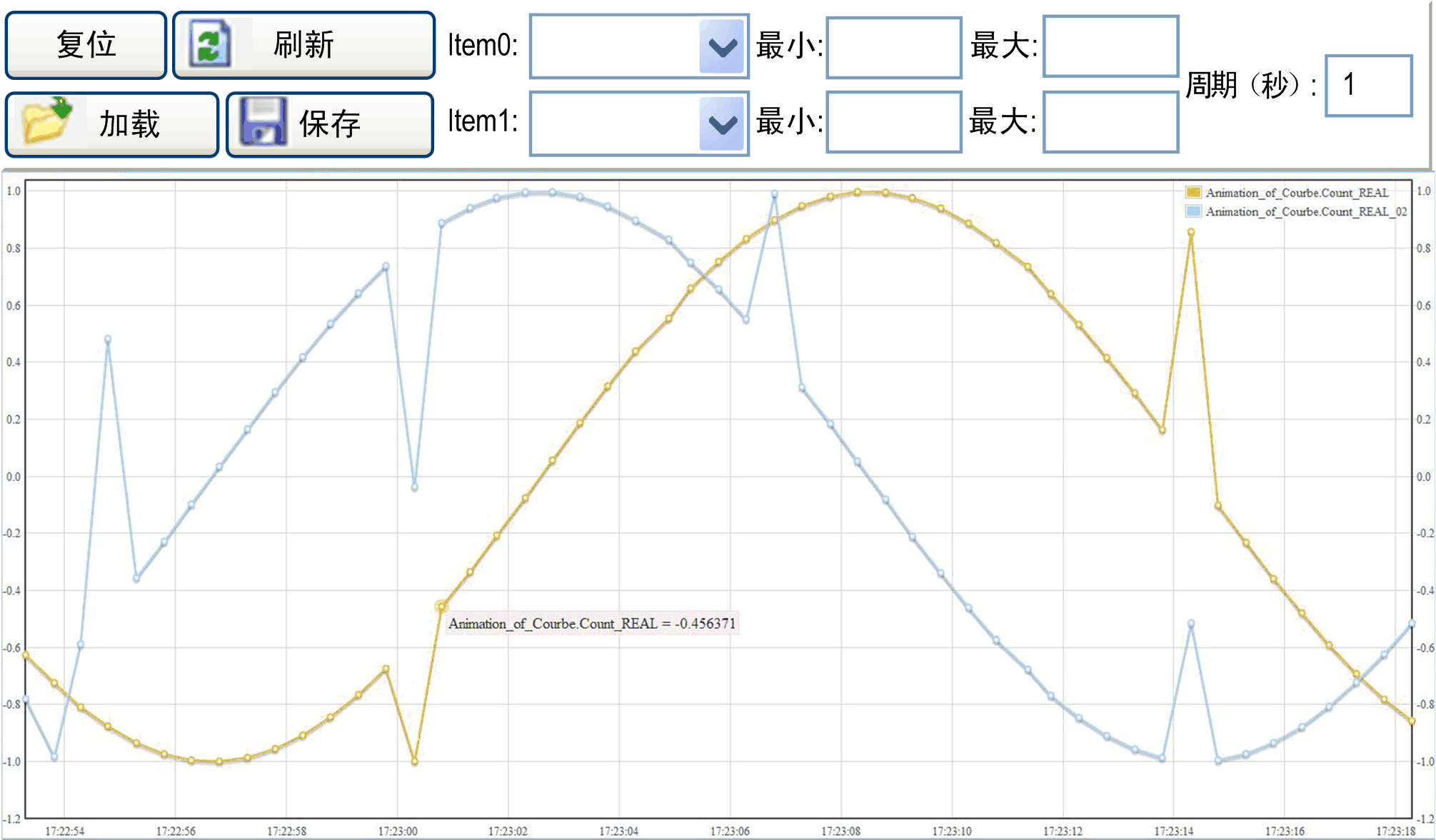Click the Item0 最小 minimum input field
This screenshot has height=840, width=1436.
coord(893,47)
